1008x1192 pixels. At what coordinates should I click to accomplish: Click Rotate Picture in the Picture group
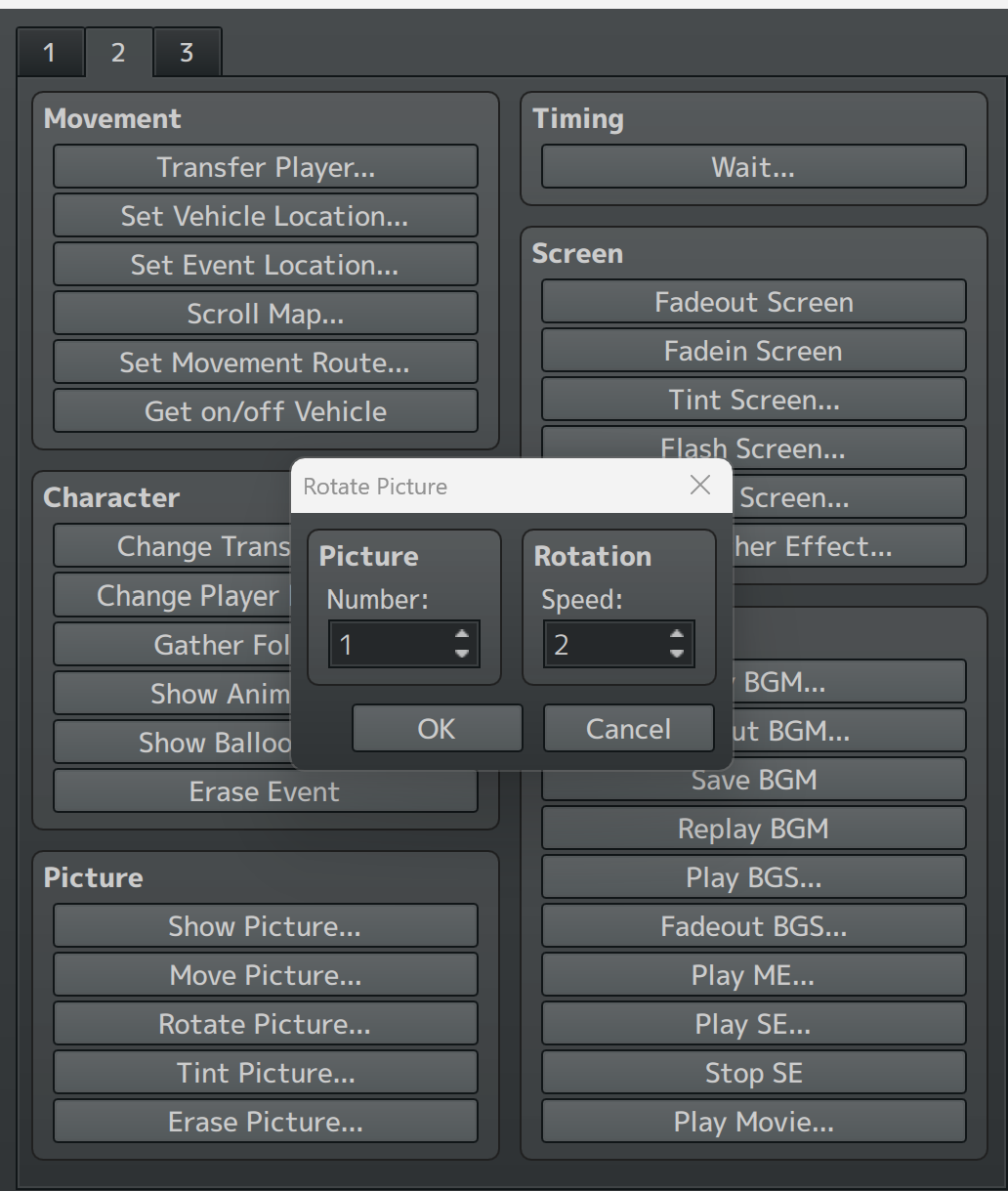[266, 1024]
